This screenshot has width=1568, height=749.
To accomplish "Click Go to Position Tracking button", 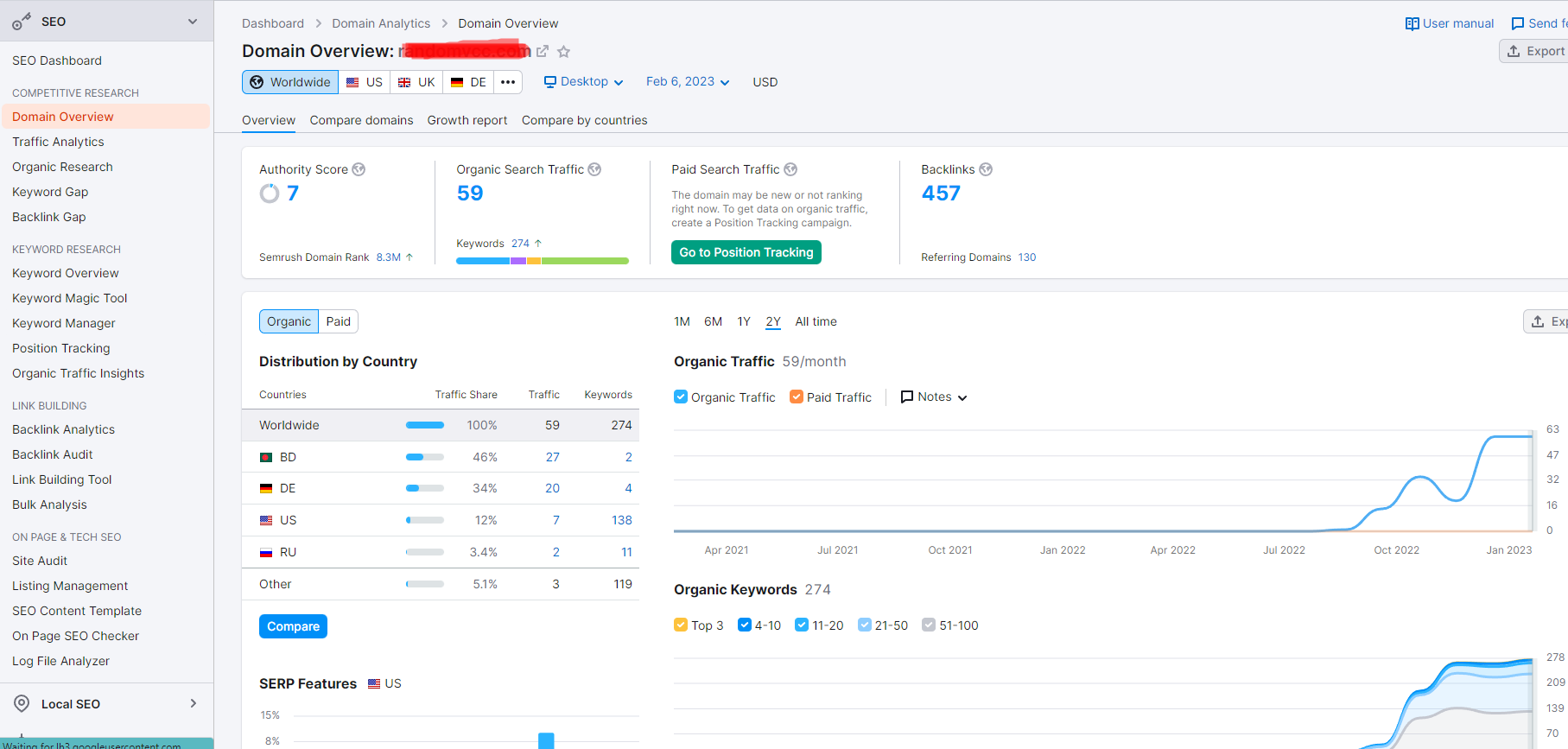I will point(746,252).
